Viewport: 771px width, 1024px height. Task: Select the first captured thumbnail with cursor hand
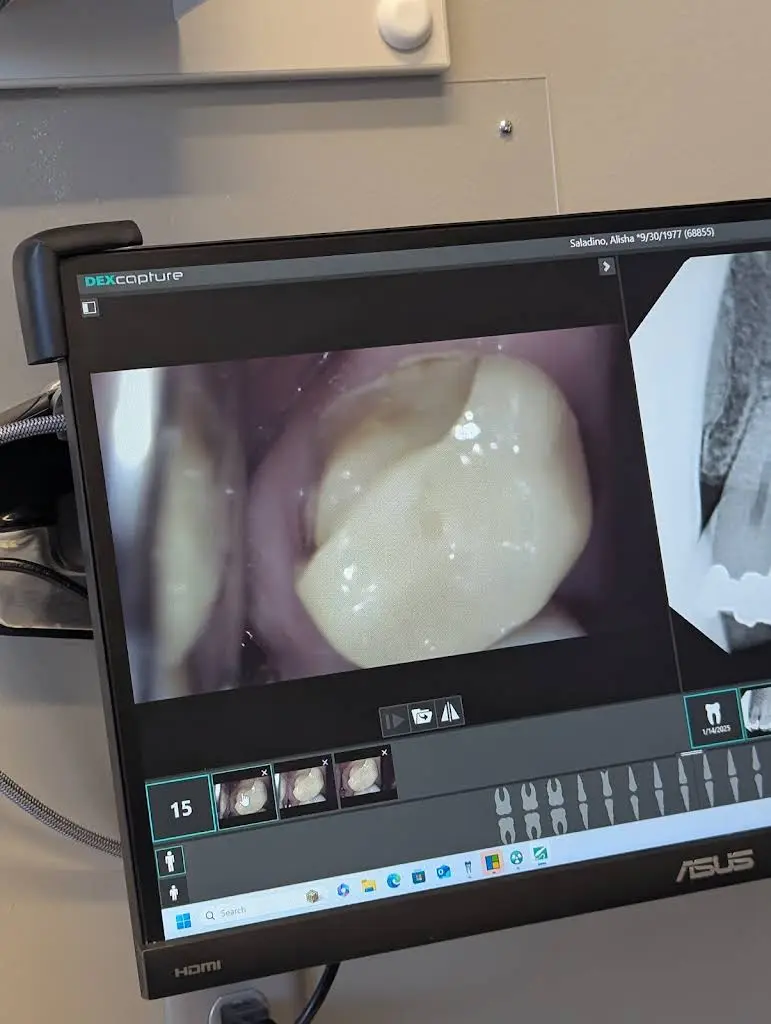click(244, 798)
